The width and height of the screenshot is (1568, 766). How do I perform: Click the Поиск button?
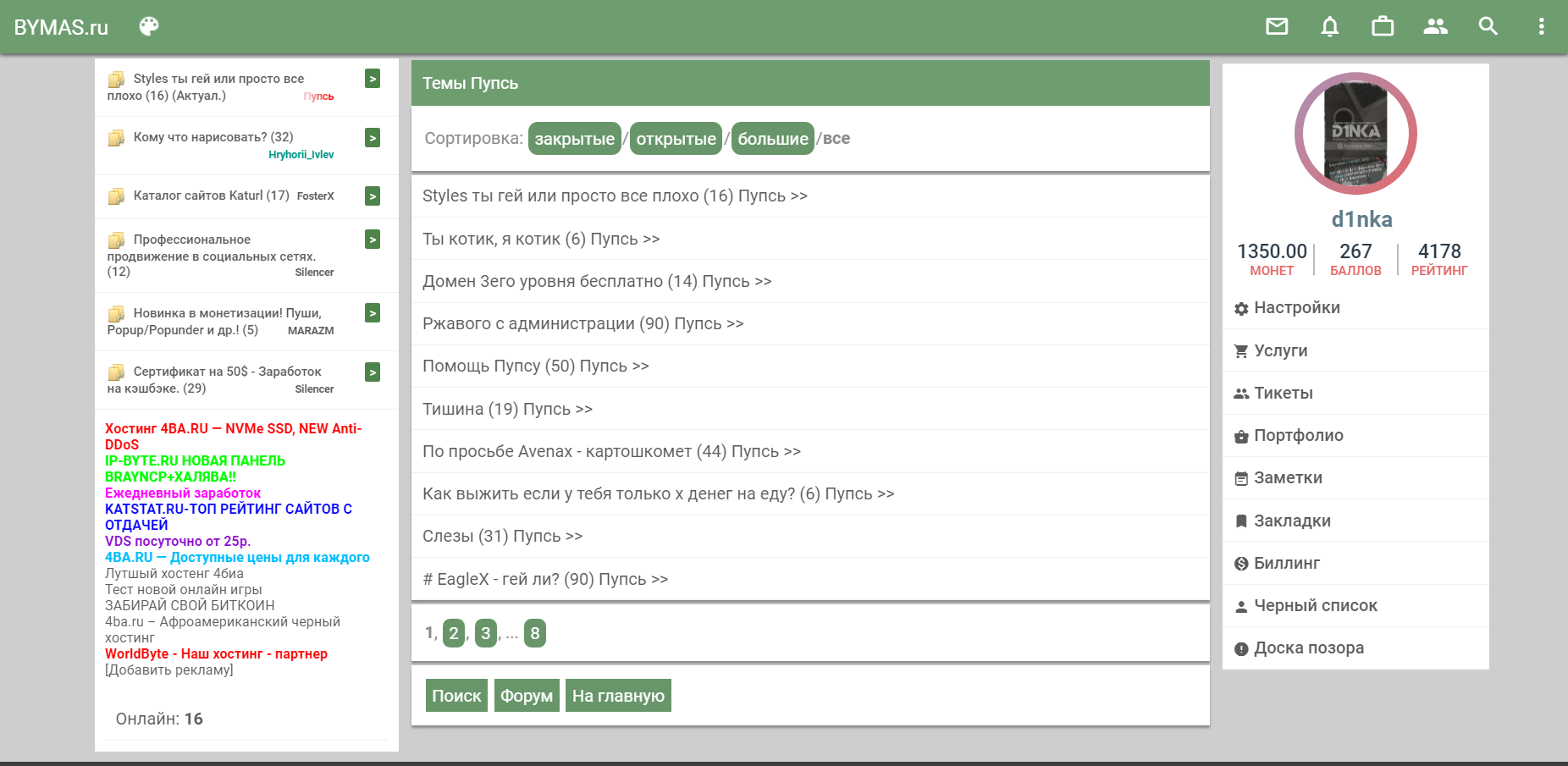[x=456, y=696]
